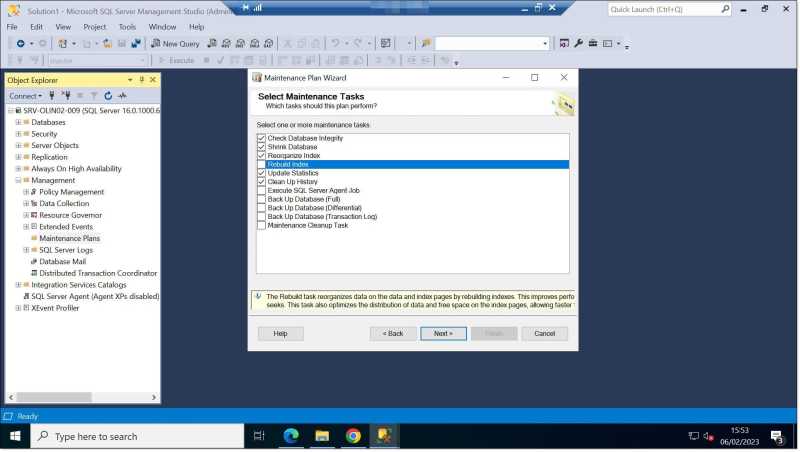Image resolution: width=800 pixels, height=452 pixels.
Task: Click the volume icon in system tray
Action: click(708, 436)
